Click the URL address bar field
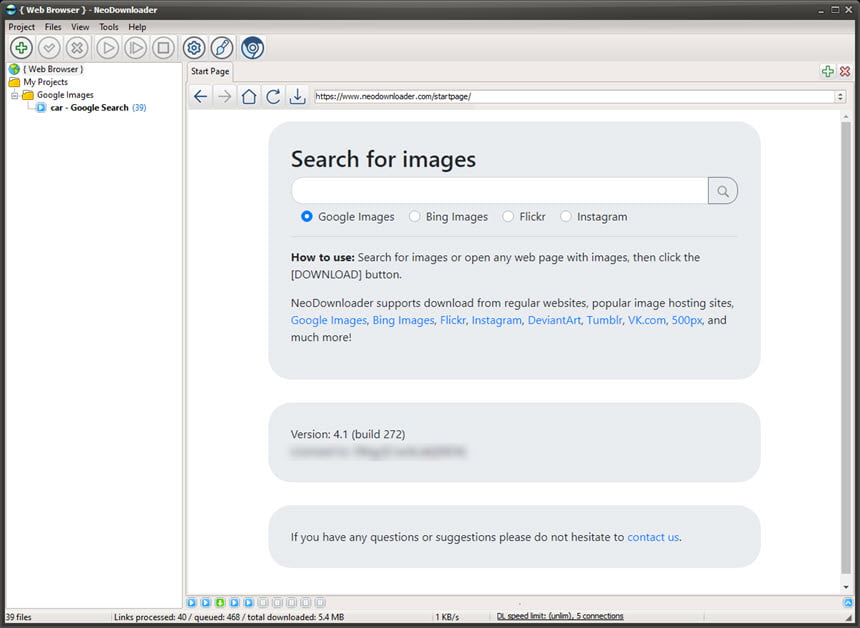The image size is (860, 628). [x=575, y=97]
